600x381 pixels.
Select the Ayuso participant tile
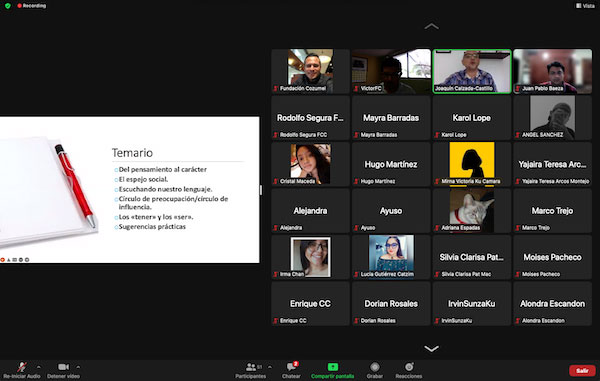tap(391, 211)
